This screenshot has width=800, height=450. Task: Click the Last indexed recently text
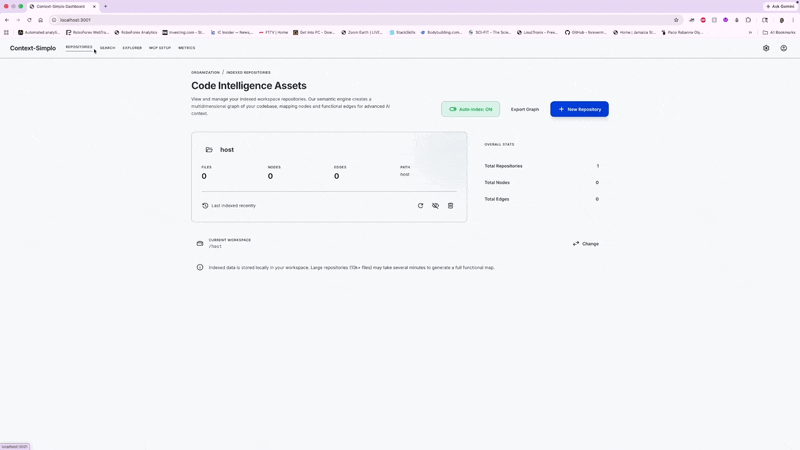[x=234, y=206]
